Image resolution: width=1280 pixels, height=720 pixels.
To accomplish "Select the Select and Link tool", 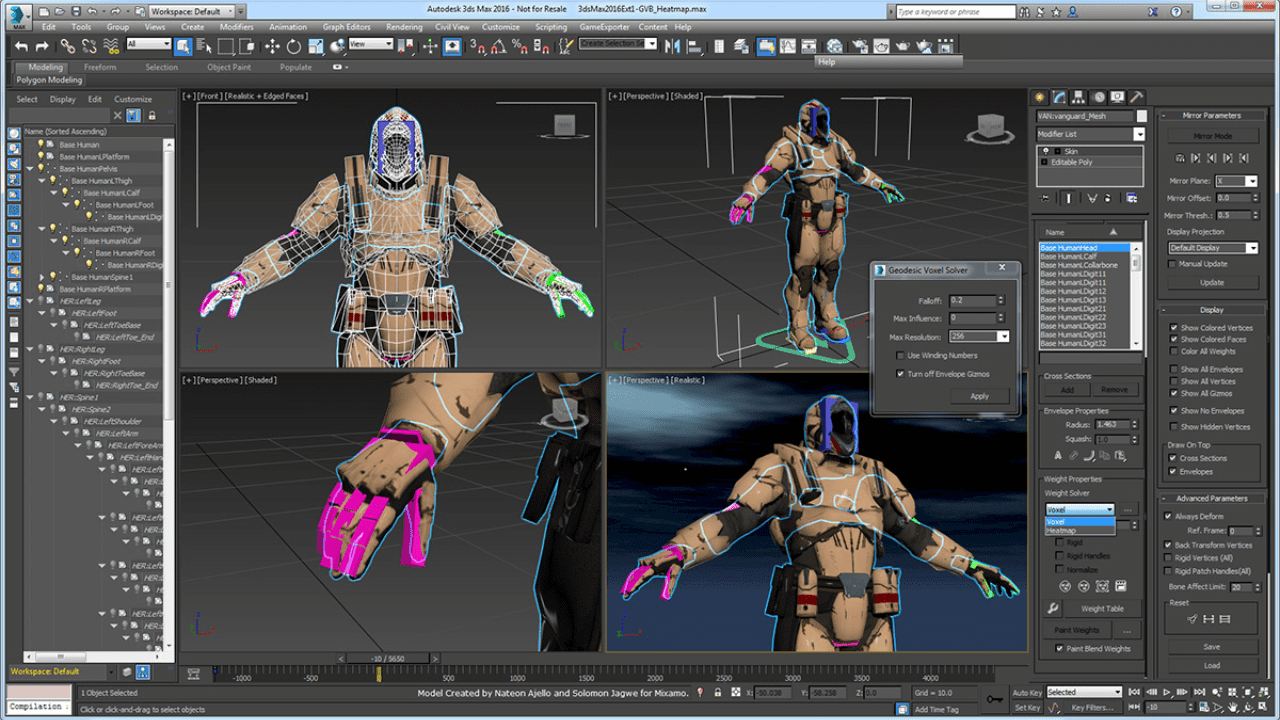I will (68, 47).
